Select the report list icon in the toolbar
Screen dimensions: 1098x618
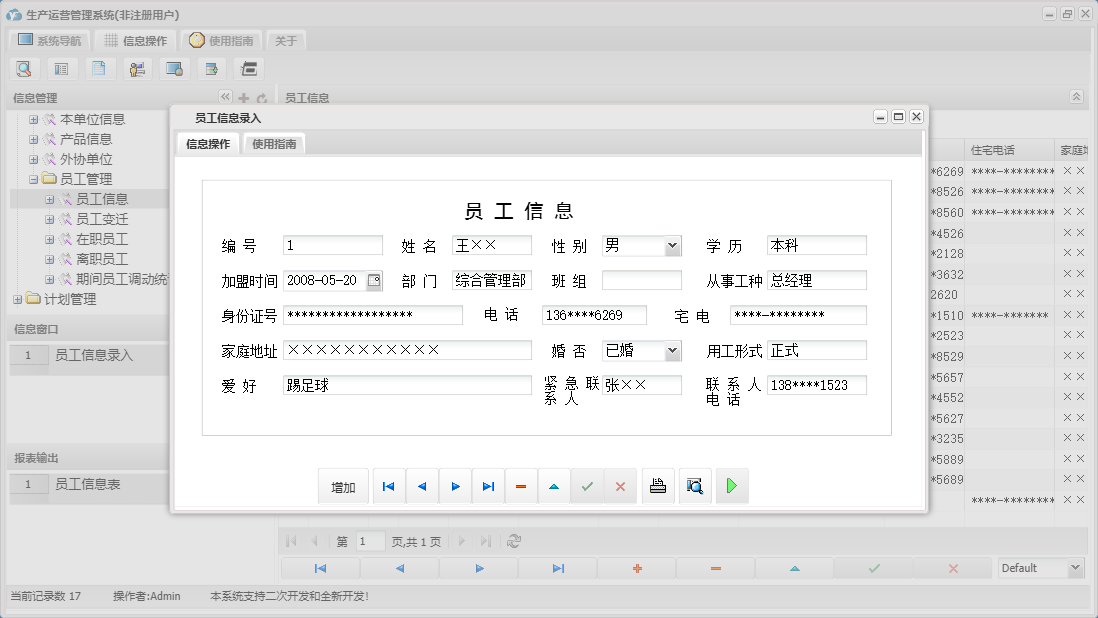(61, 68)
